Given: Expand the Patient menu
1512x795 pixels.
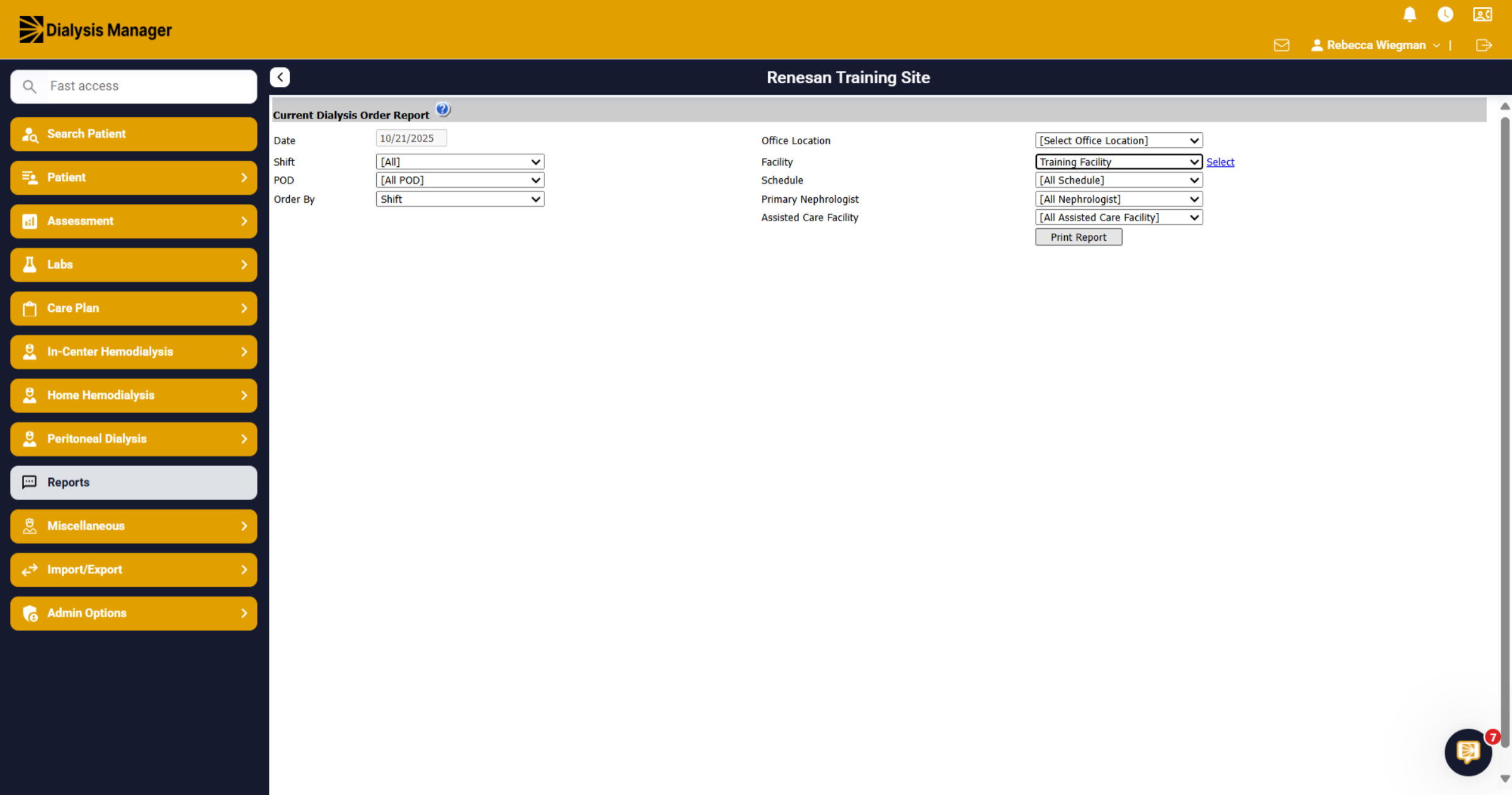Looking at the screenshot, I should pos(134,178).
